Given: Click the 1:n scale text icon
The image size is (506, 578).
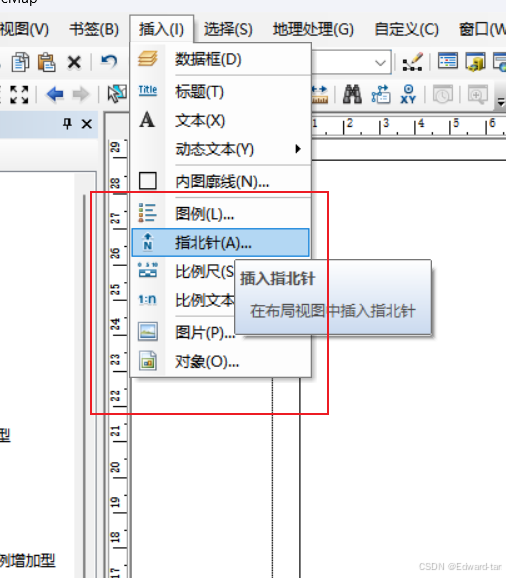Looking at the screenshot, I should click(147, 299).
